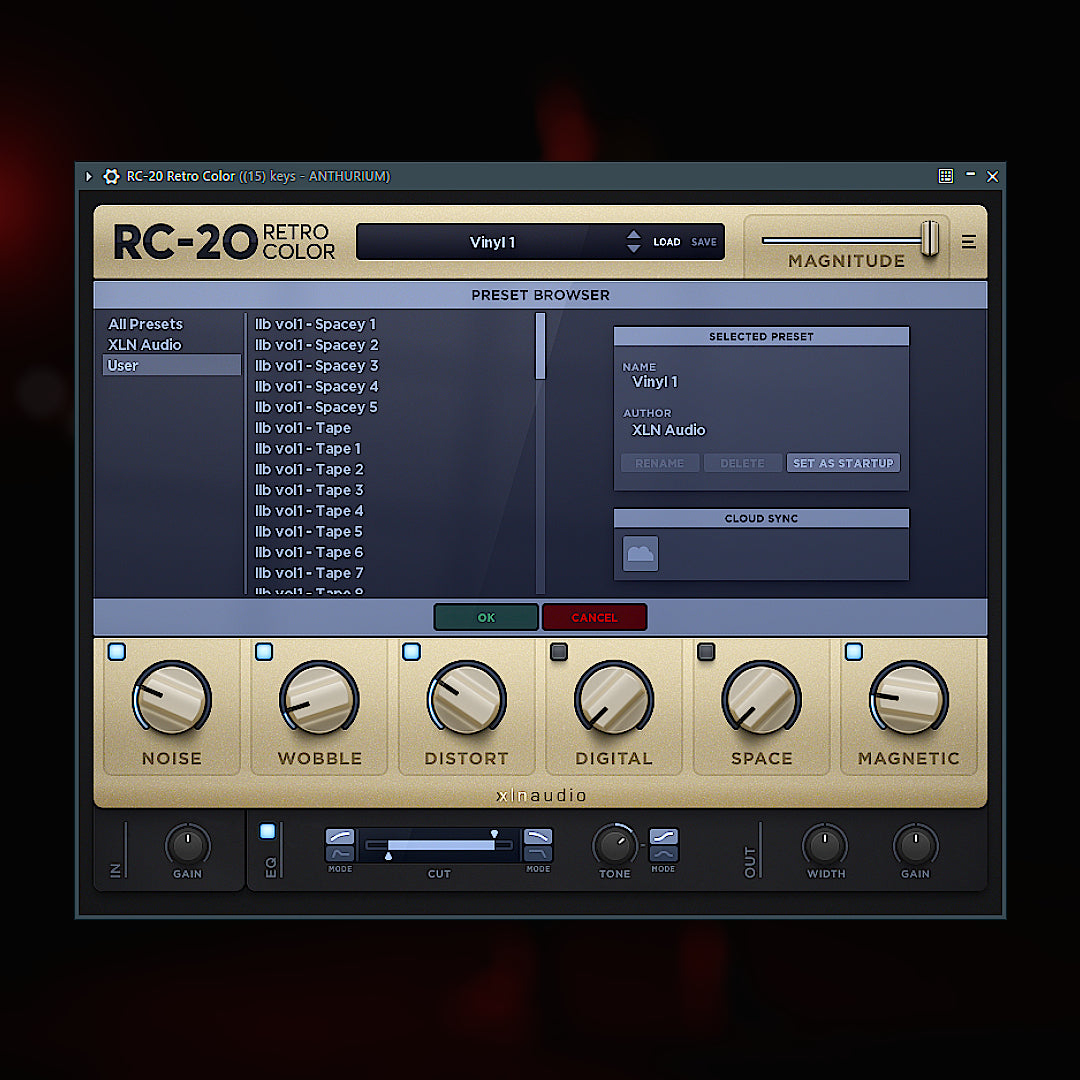
Task: Click the DELETE preset button
Action: 742,463
